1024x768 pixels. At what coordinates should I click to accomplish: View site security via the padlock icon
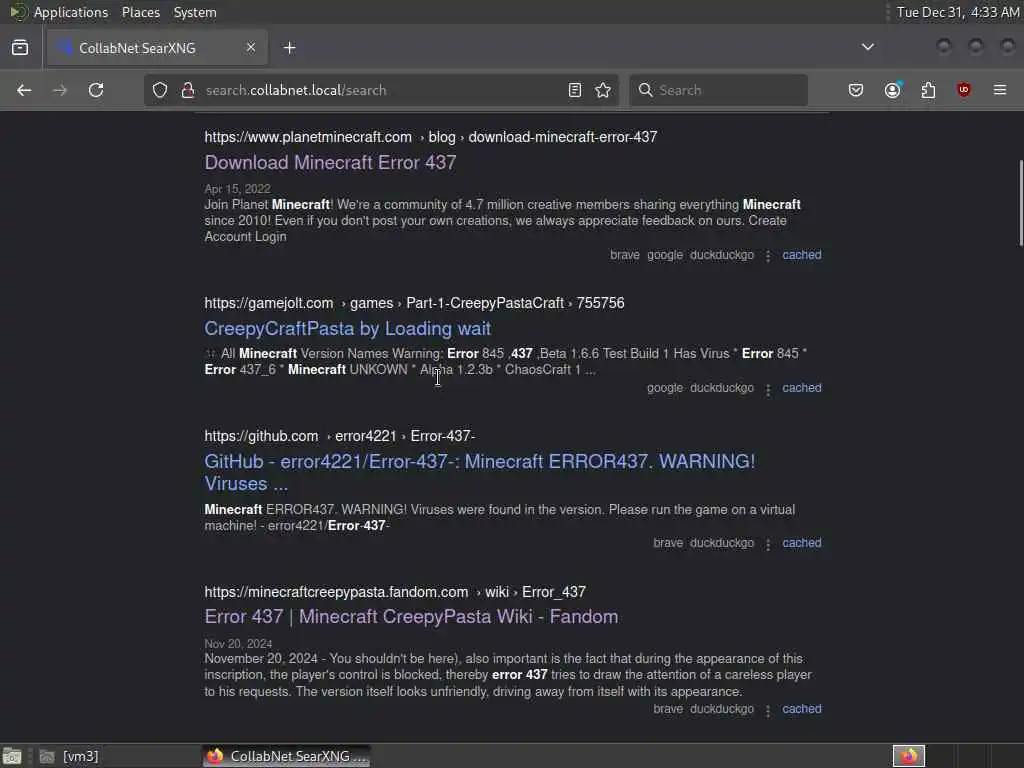pos(188,90)
